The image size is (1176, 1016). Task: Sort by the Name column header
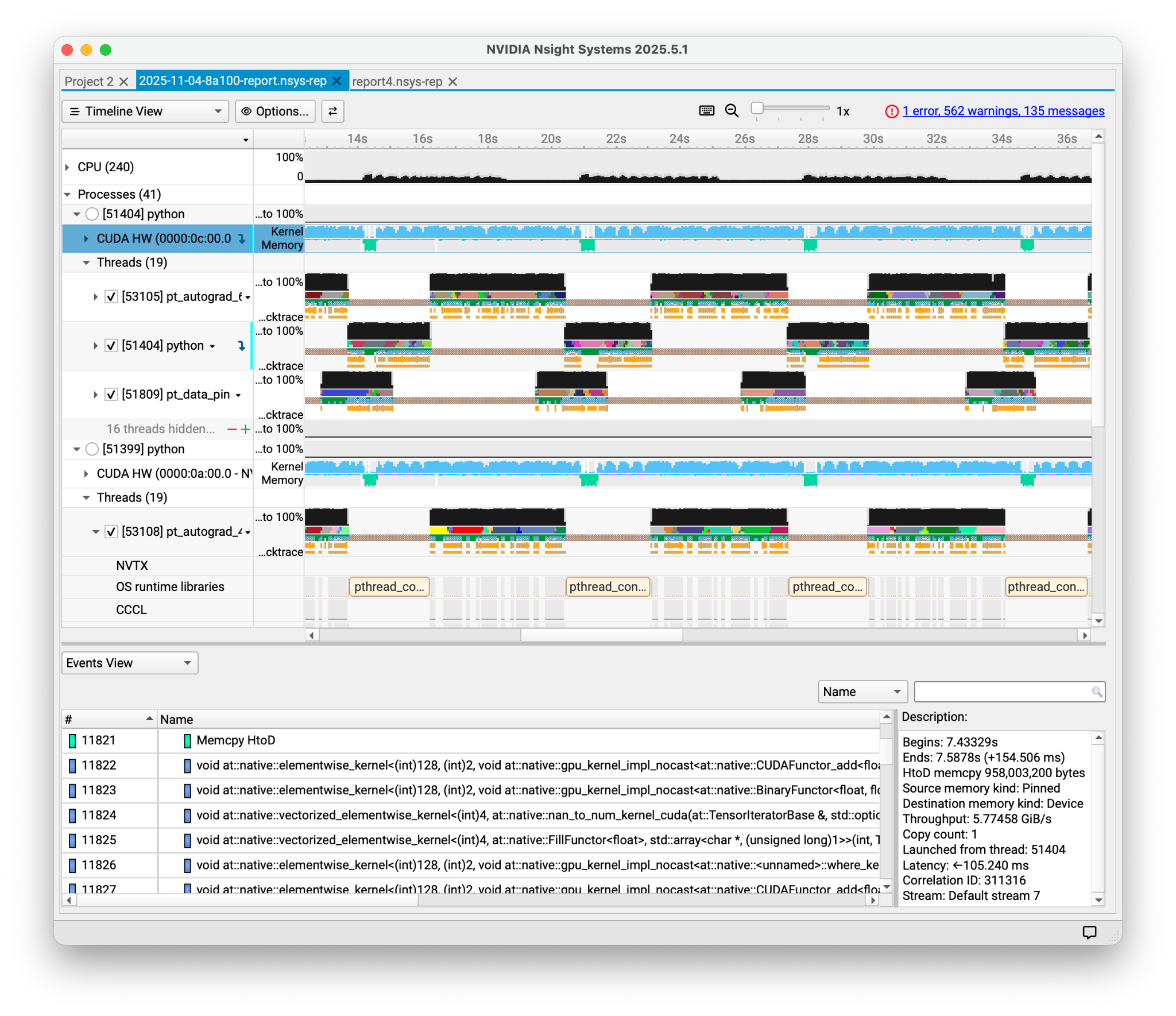pos(519,719)
